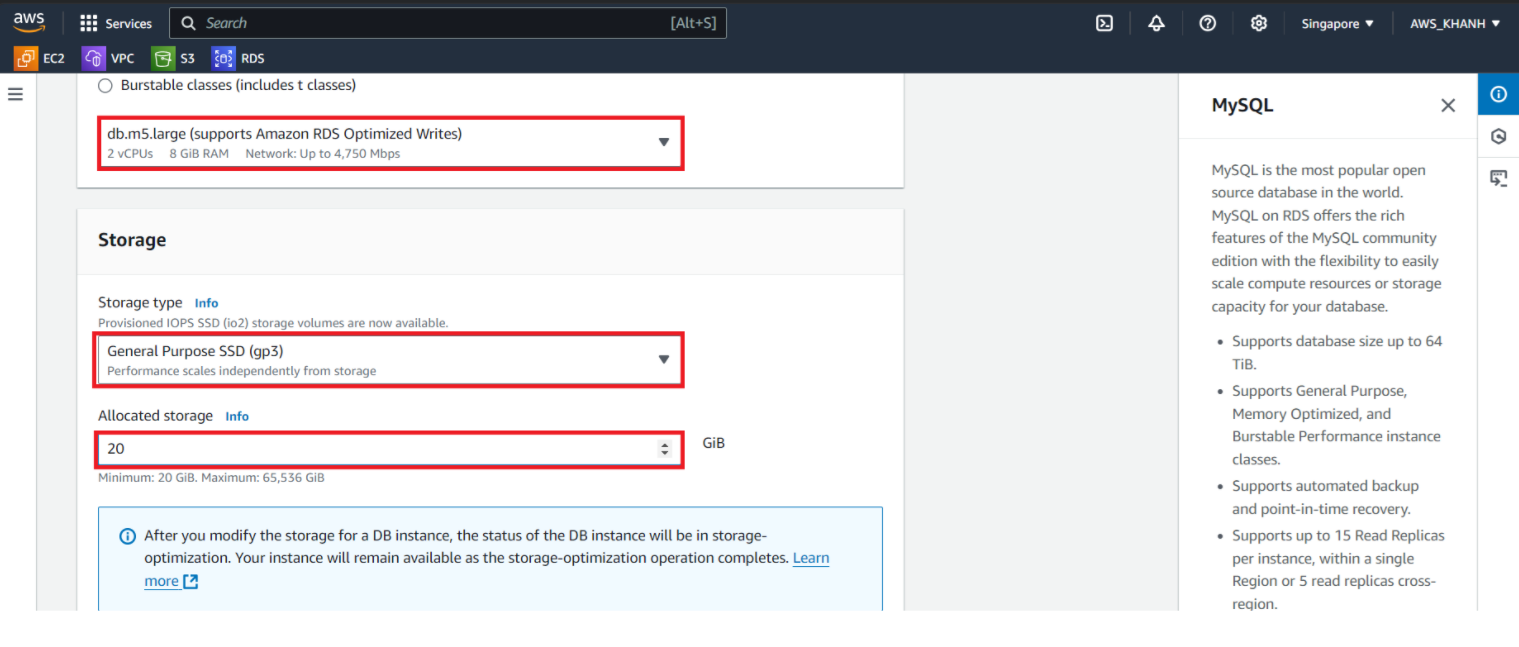
Task: Click the Allocated storage input field
Action: [391, 450]
